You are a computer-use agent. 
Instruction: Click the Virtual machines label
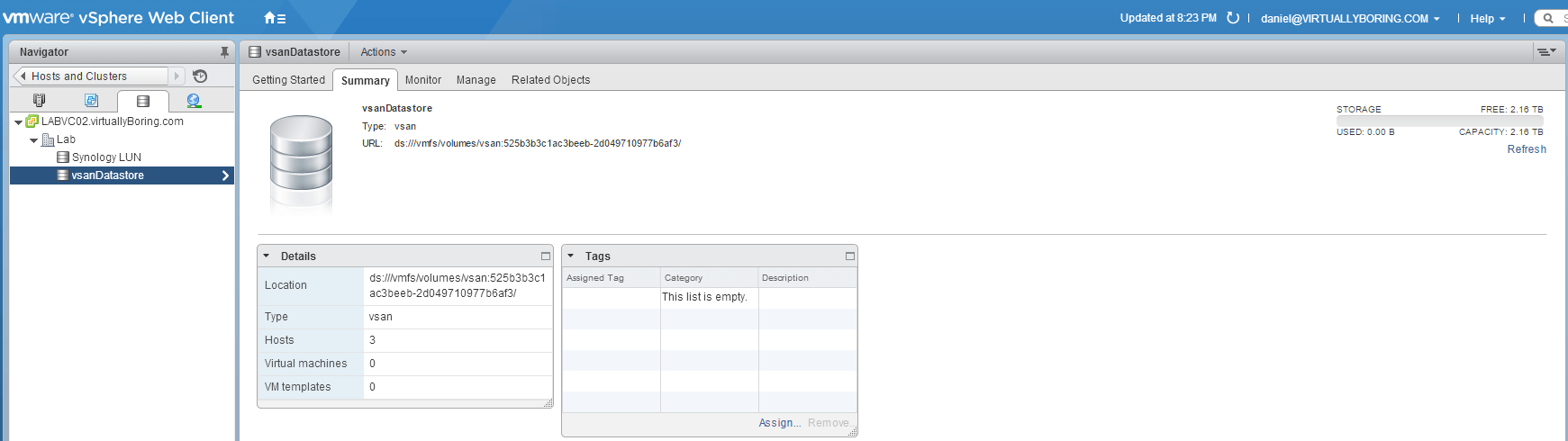click(x=305, y=364)
